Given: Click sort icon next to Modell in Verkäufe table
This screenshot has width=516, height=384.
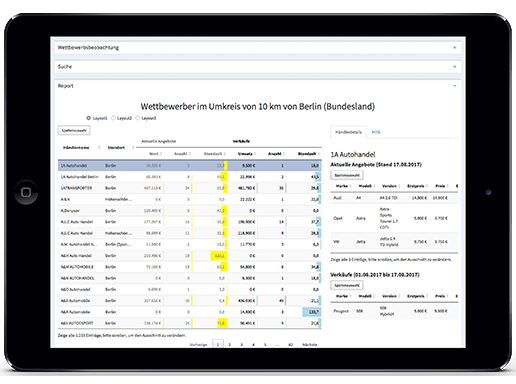Looking at the screenshot, I should coord(374,296).
